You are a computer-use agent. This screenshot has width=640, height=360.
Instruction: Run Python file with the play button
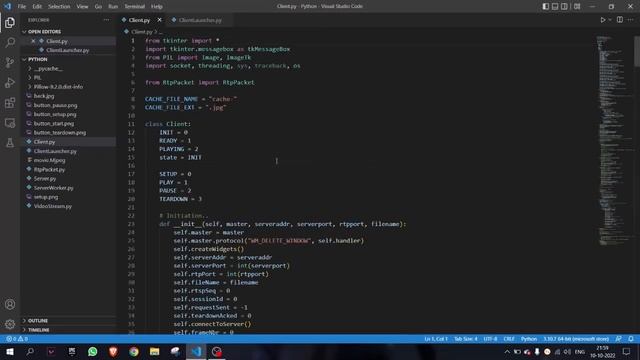(x=602, y=20)
